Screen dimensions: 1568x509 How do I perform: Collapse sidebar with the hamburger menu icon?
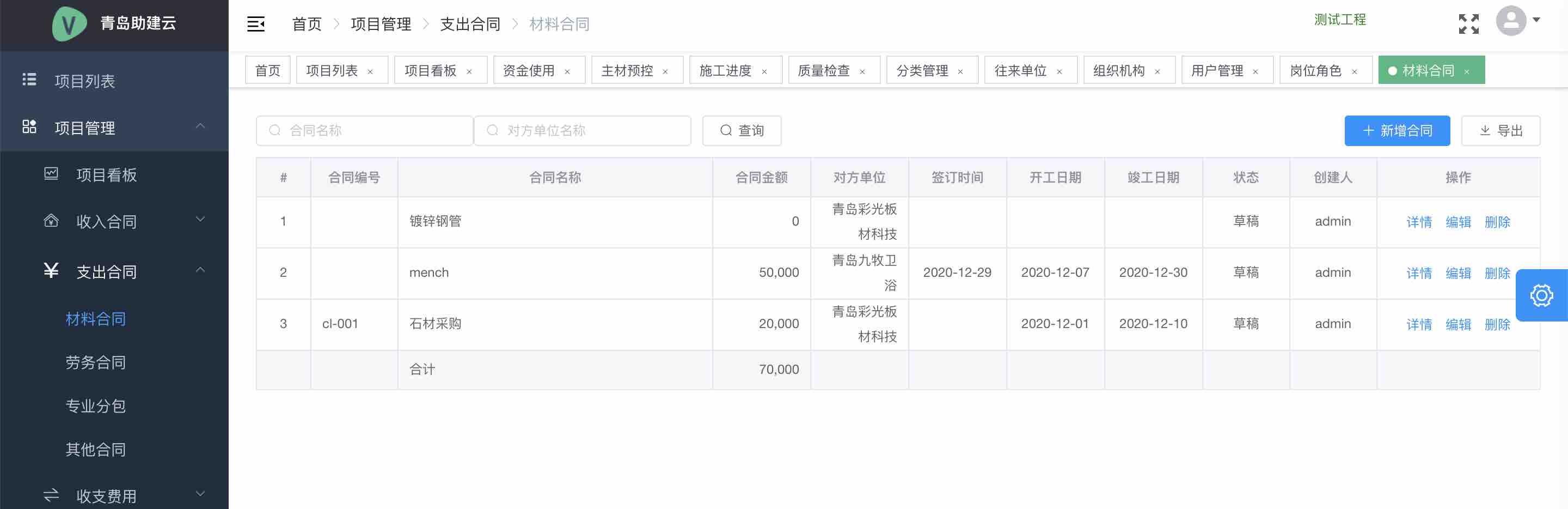(x=256, y=25)
